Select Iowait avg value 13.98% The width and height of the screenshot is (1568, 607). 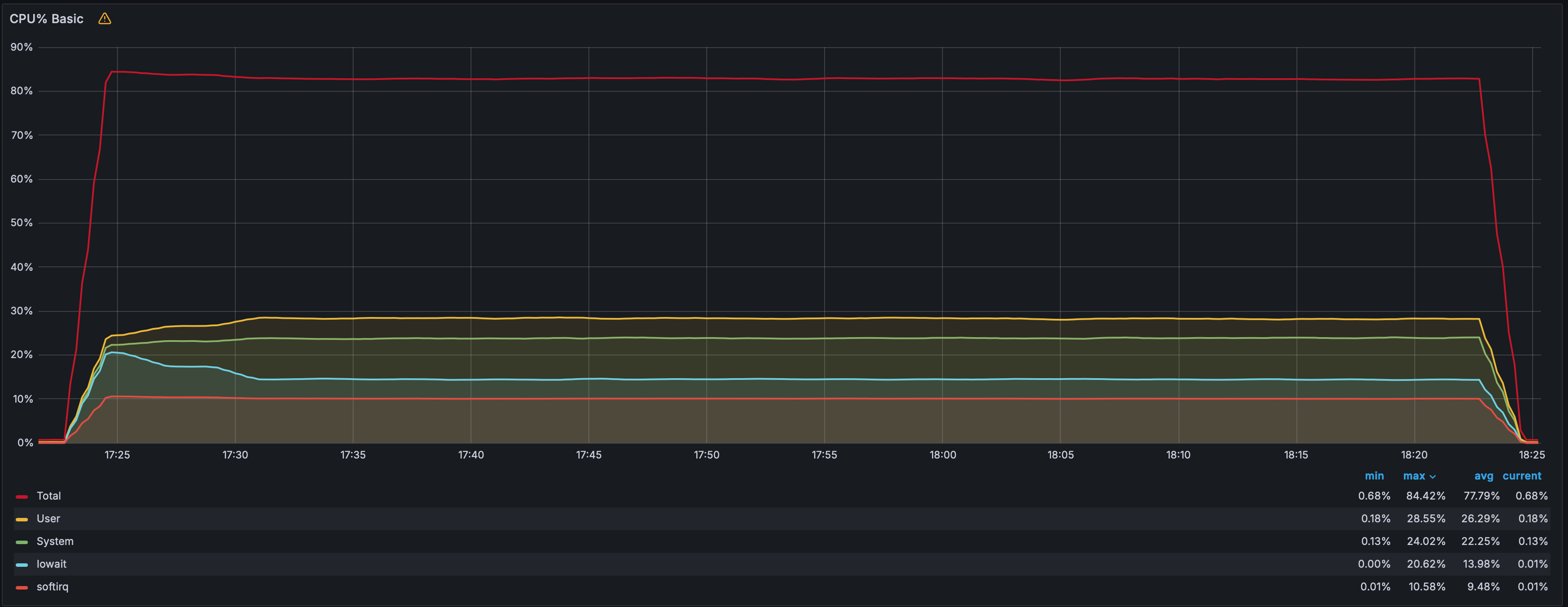point(1482,564)
